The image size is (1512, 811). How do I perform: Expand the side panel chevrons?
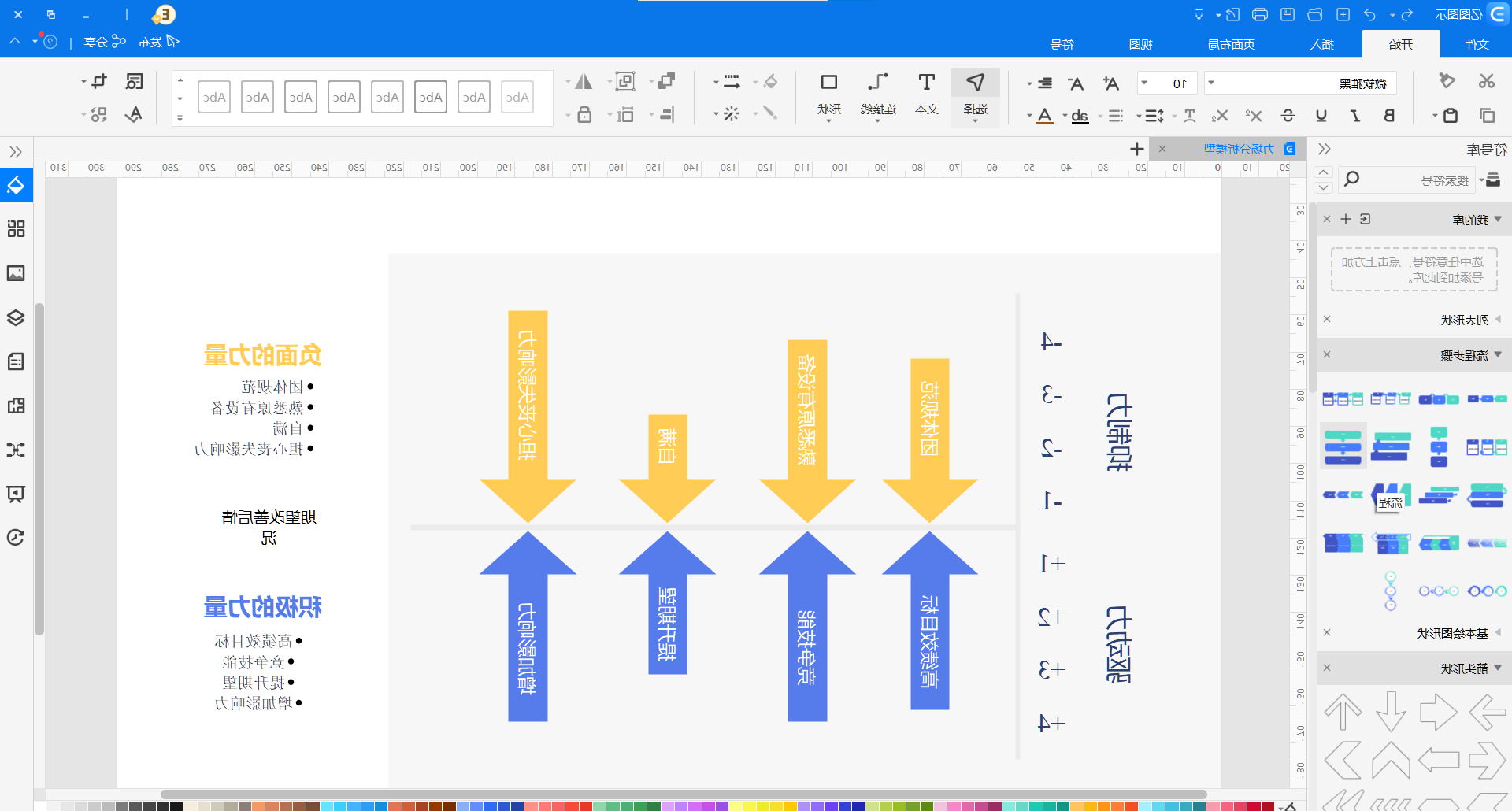click(x=16, y=152)
